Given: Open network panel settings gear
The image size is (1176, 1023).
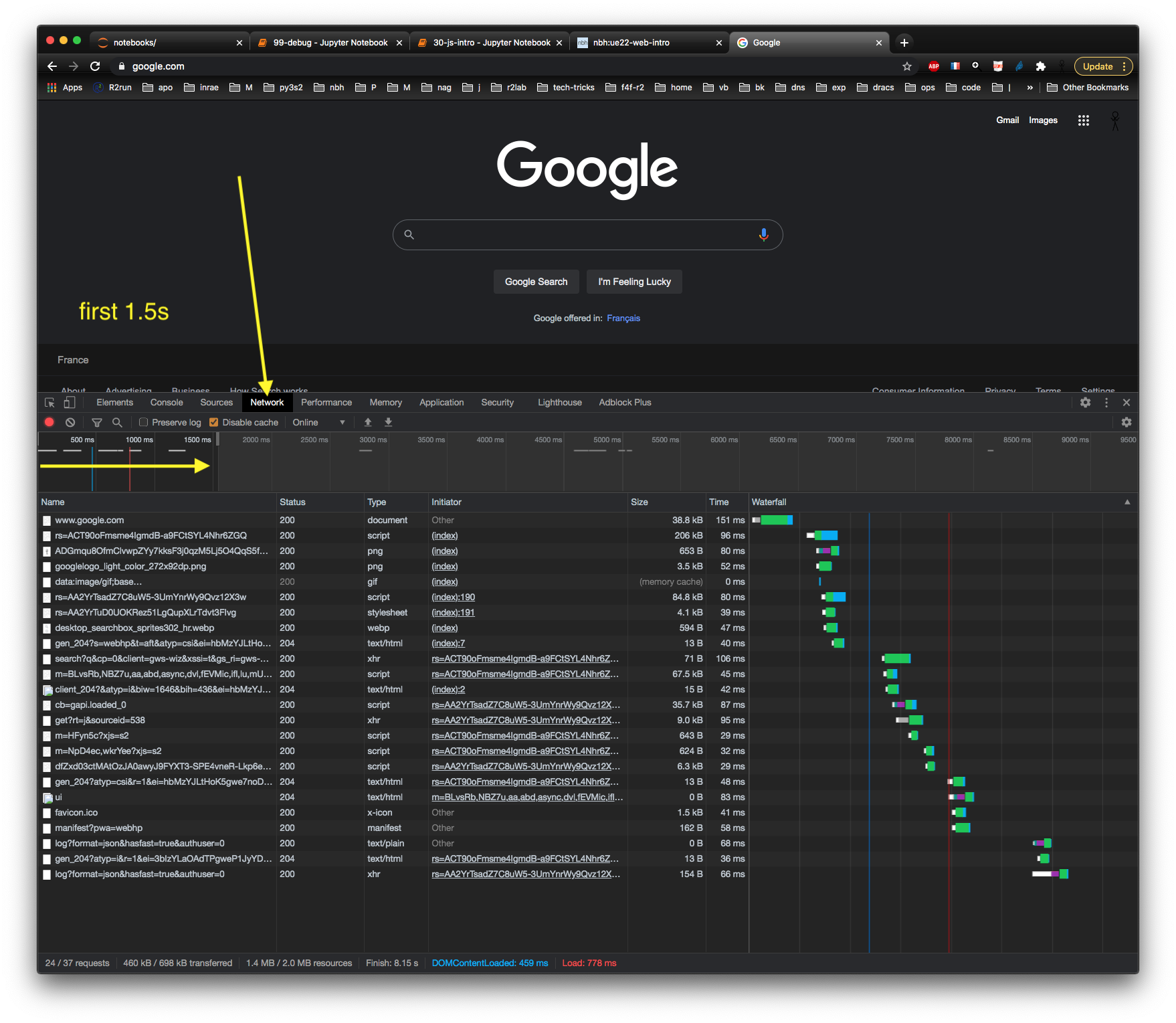Looking at the screenshot, I should [1126, 422].
